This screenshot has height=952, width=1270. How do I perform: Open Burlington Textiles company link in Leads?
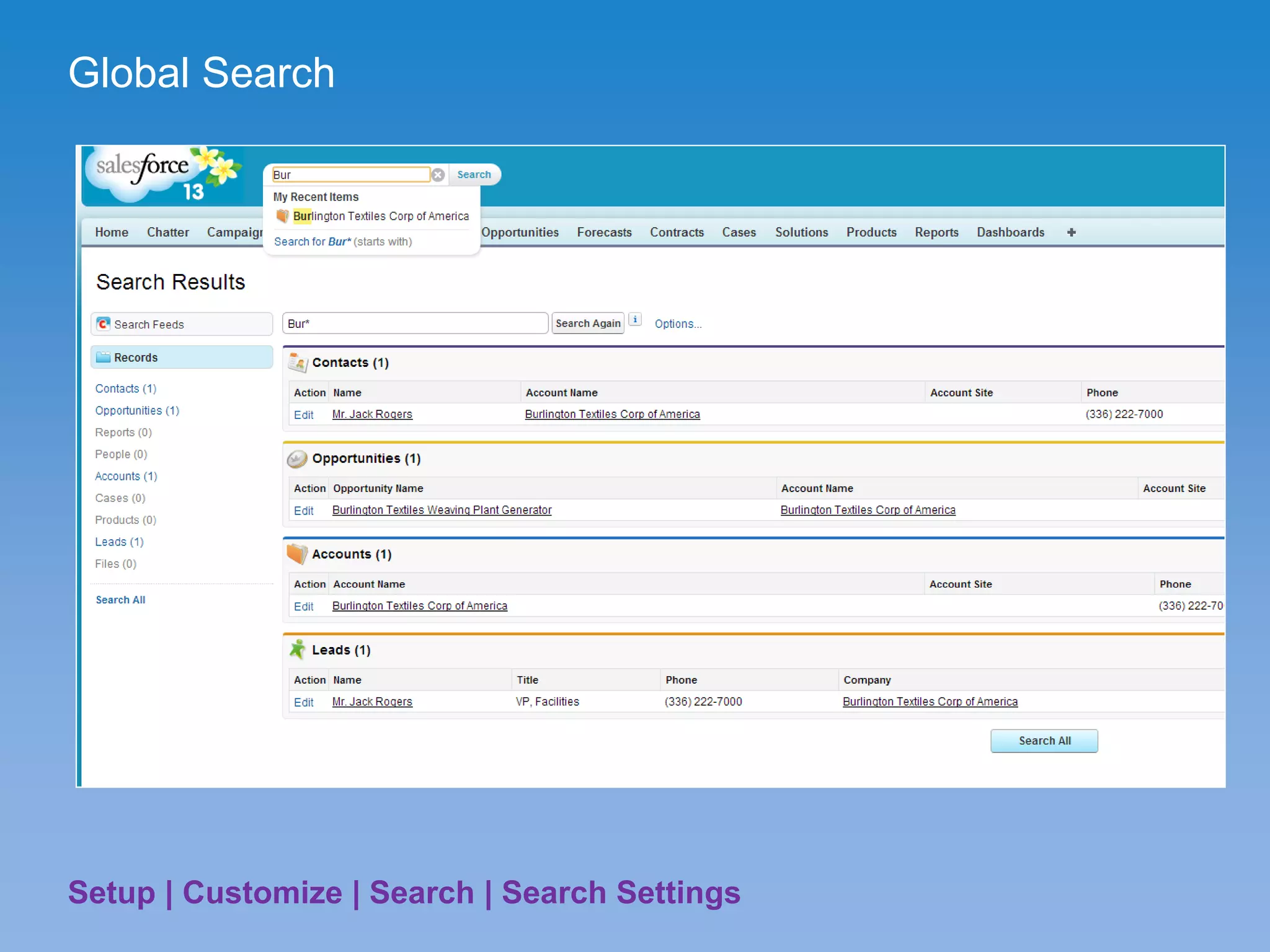point(930,702)
